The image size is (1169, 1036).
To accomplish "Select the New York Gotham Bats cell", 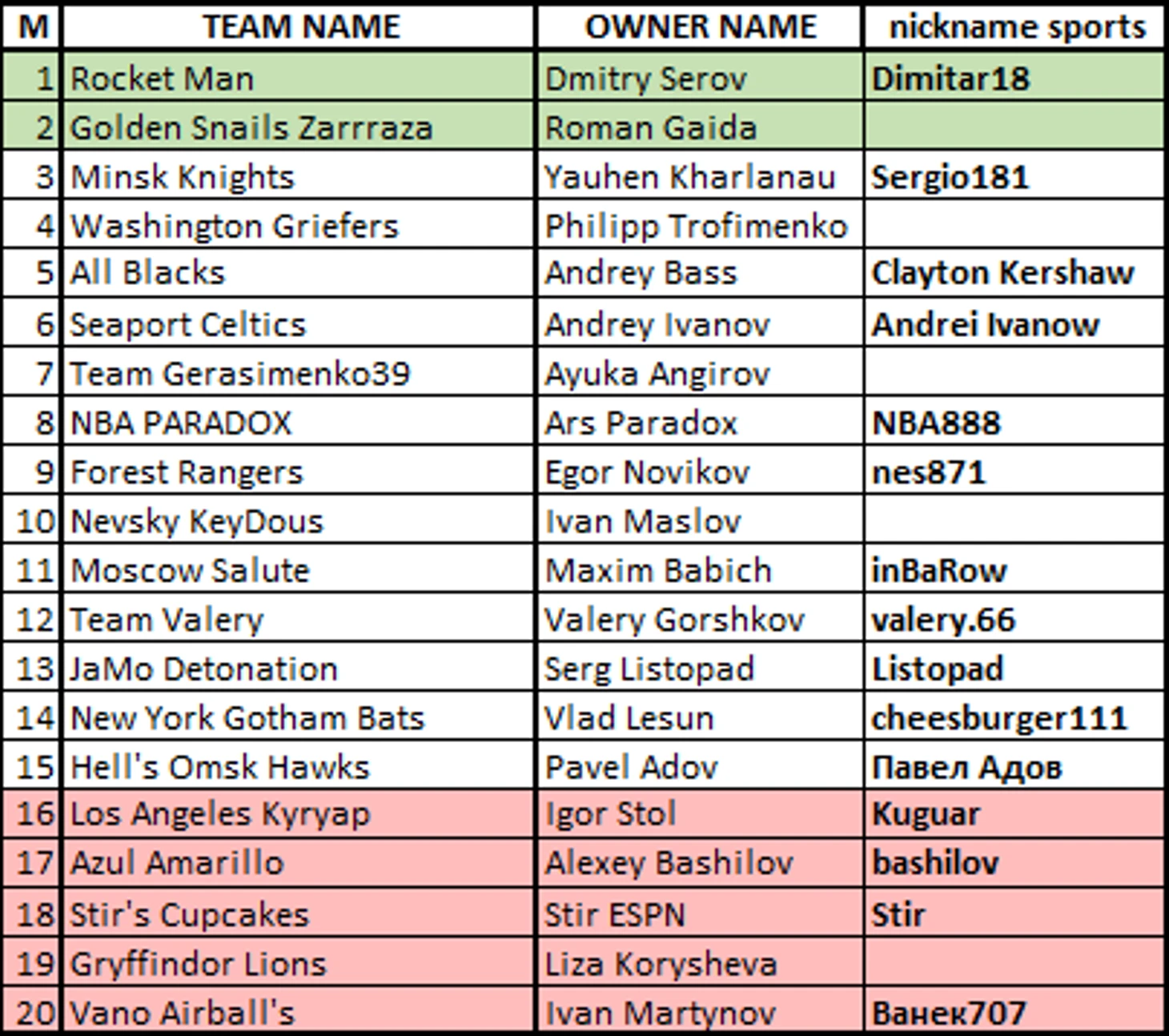I will (299, 717).
